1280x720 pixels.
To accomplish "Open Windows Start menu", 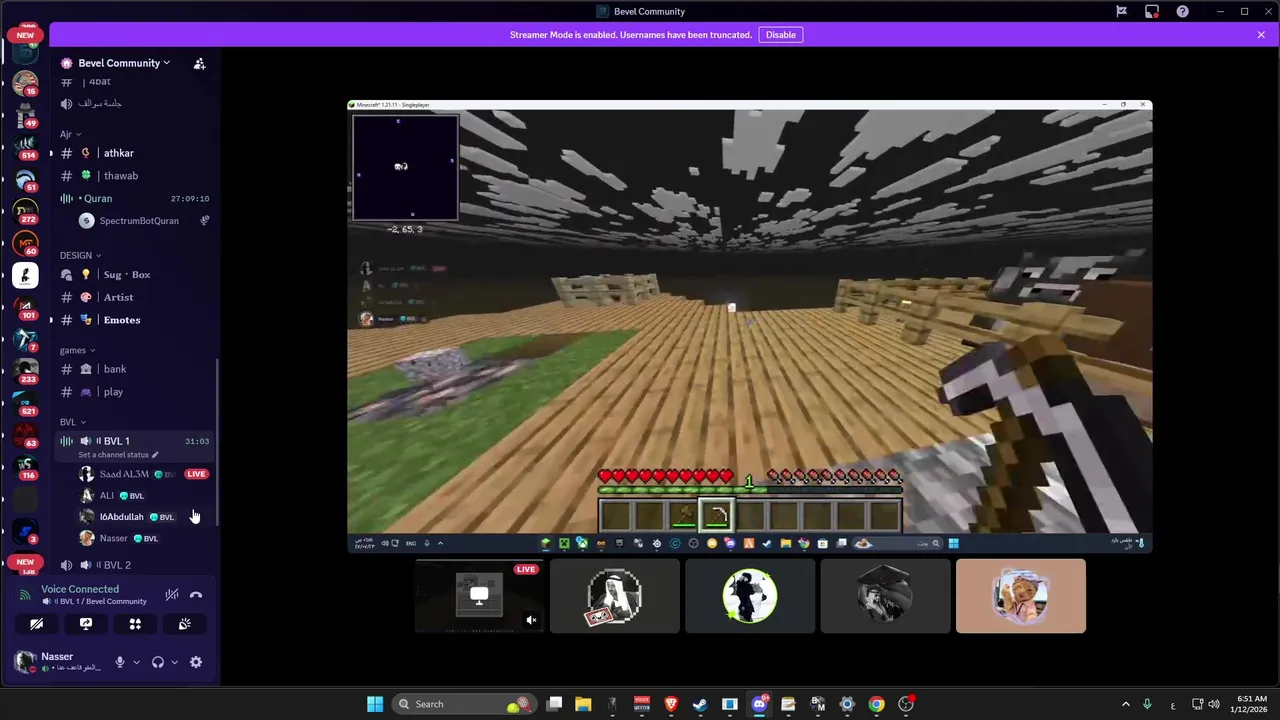I will (x=375, y=704).
